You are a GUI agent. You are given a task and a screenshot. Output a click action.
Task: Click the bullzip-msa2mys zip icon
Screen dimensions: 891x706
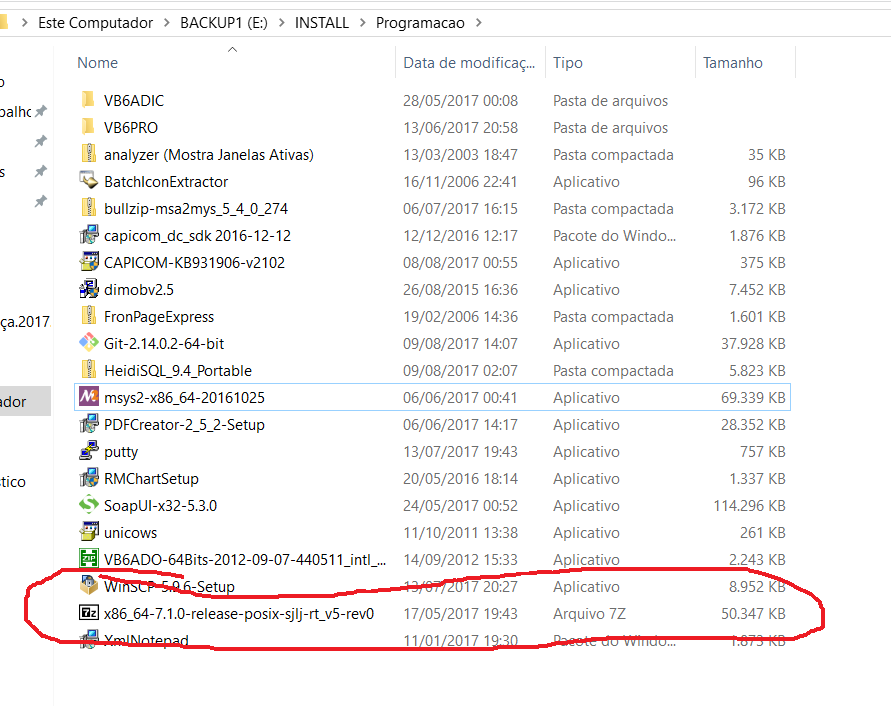coord(88,208)
